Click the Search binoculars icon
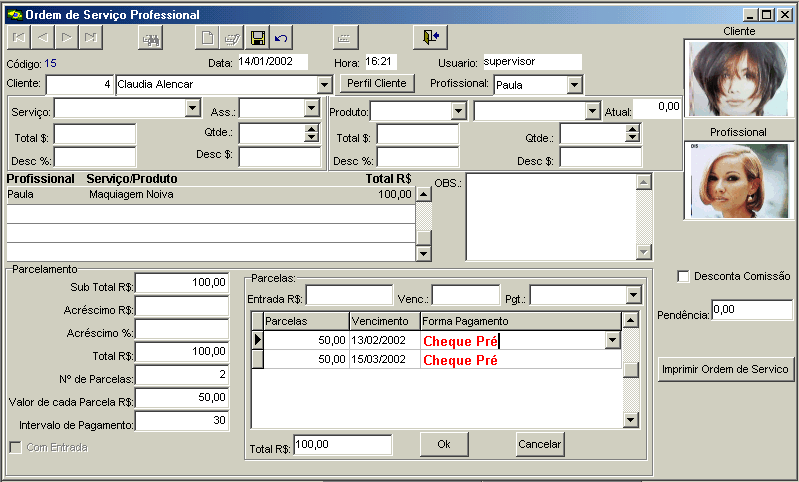Screen dimensions: 799x482 [x=152, y=38]
